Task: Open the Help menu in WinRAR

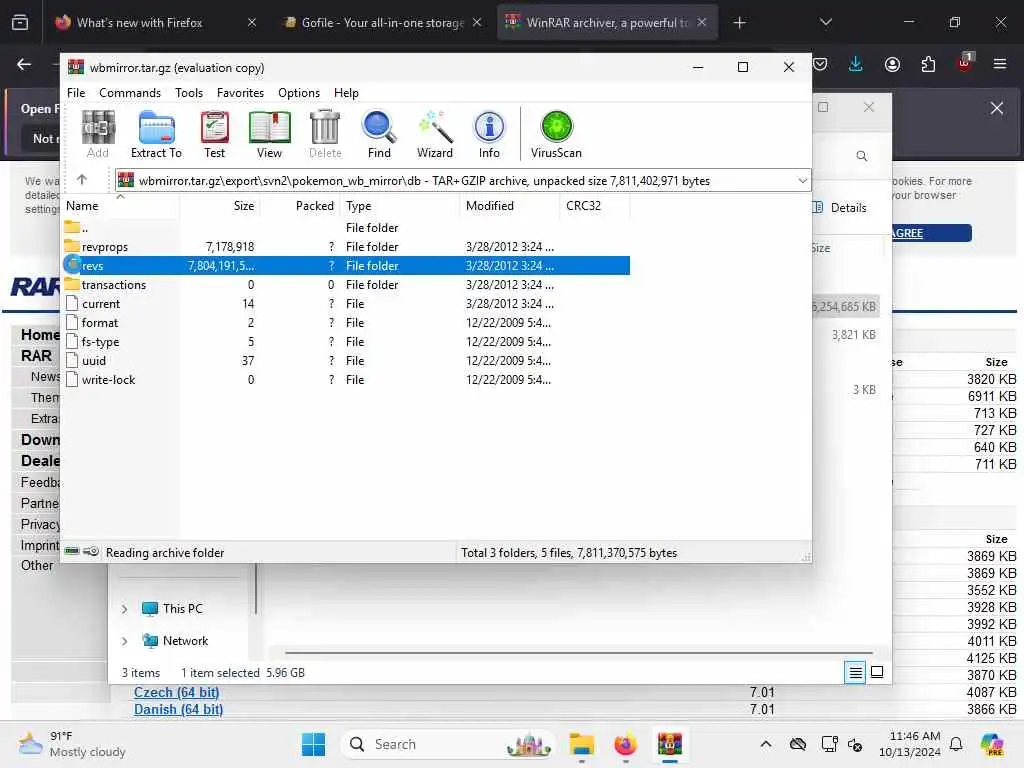Action: (346, 93)
